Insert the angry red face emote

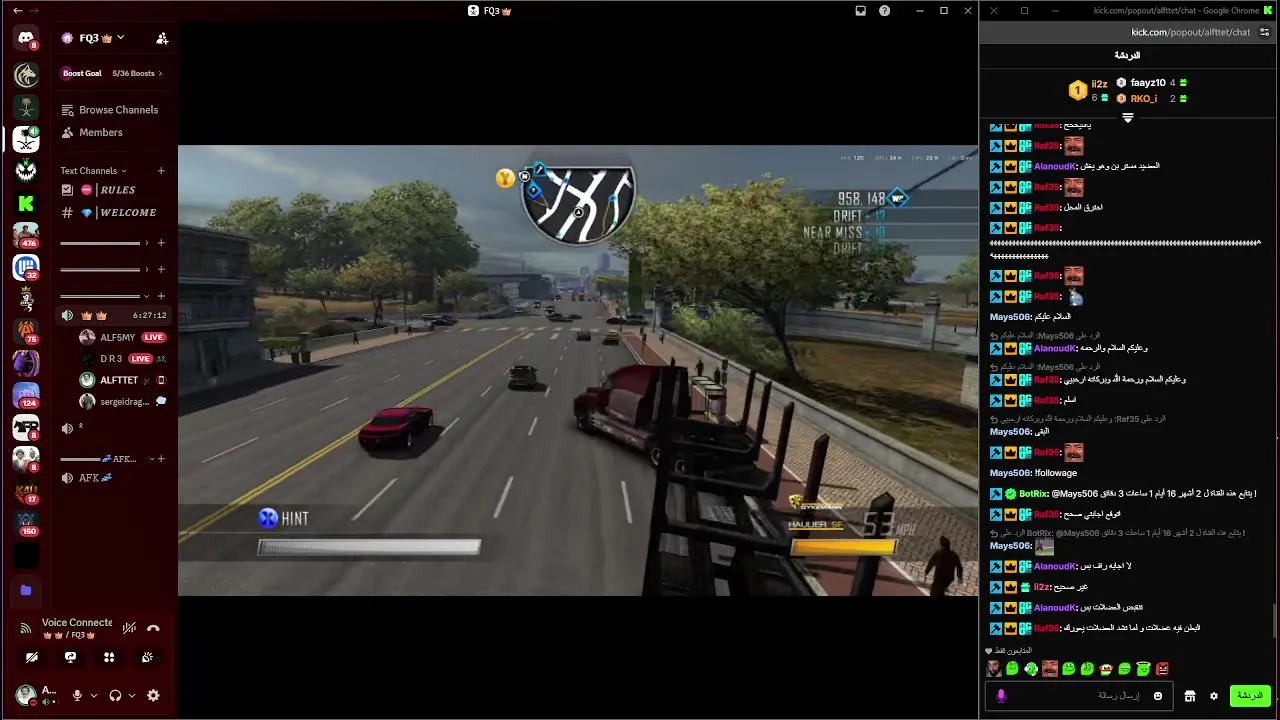point(1162,669)
